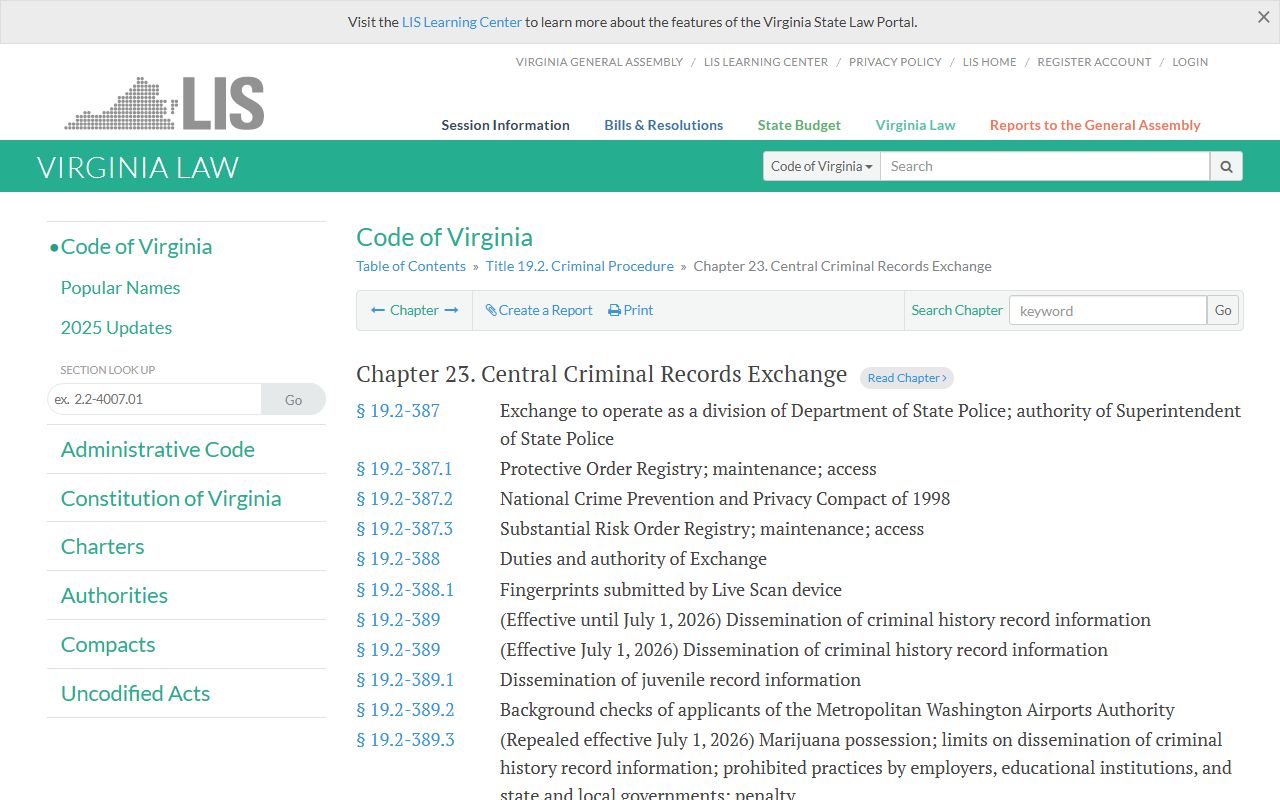Open Popular Names in sidebar
Image resolution: width=1280 pixels, height=800 pixels.
pos(120,287)
